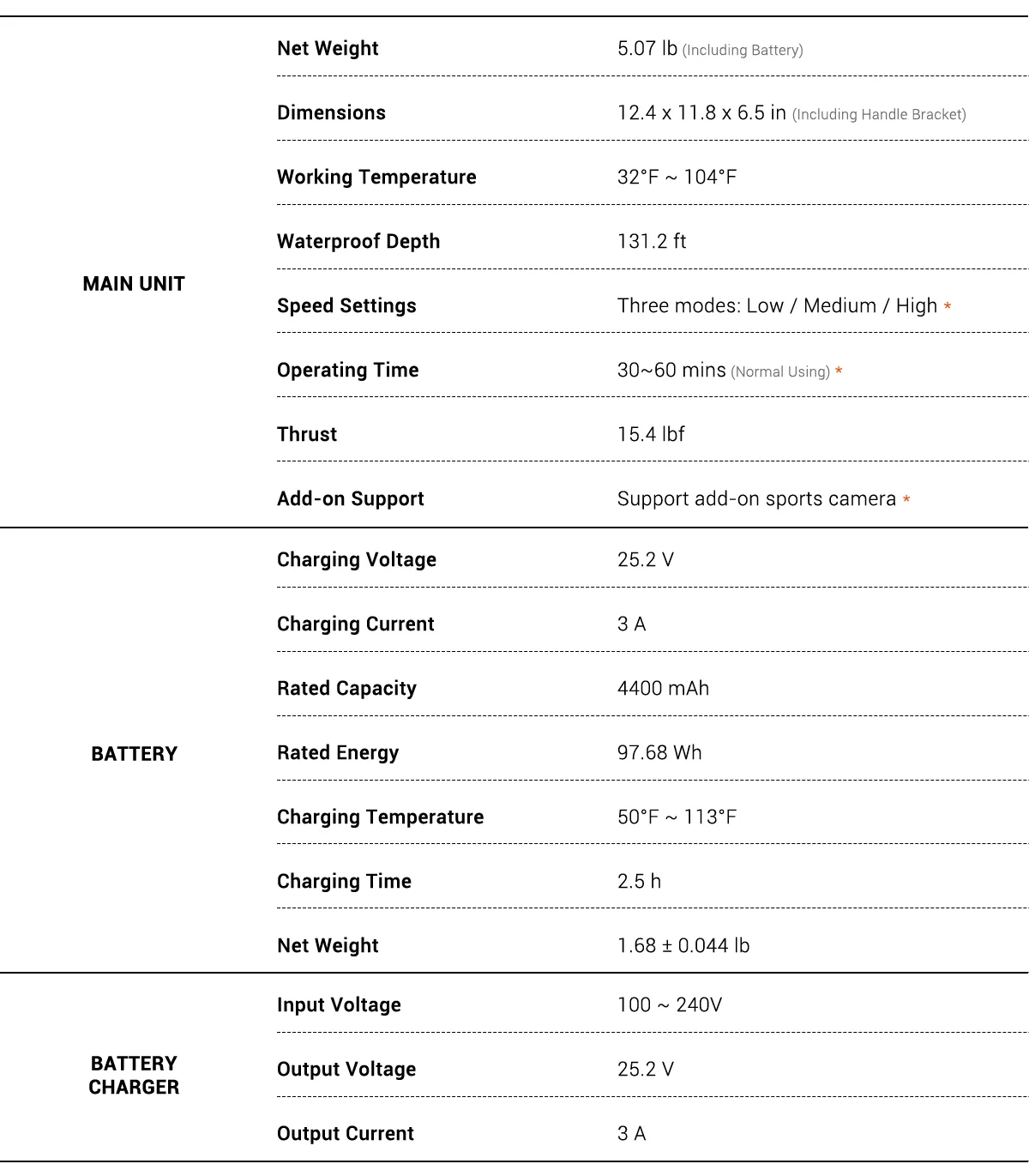Click the Waterproof Depth label
The height and width of the screenshot is (1176, 1029).
358,242
